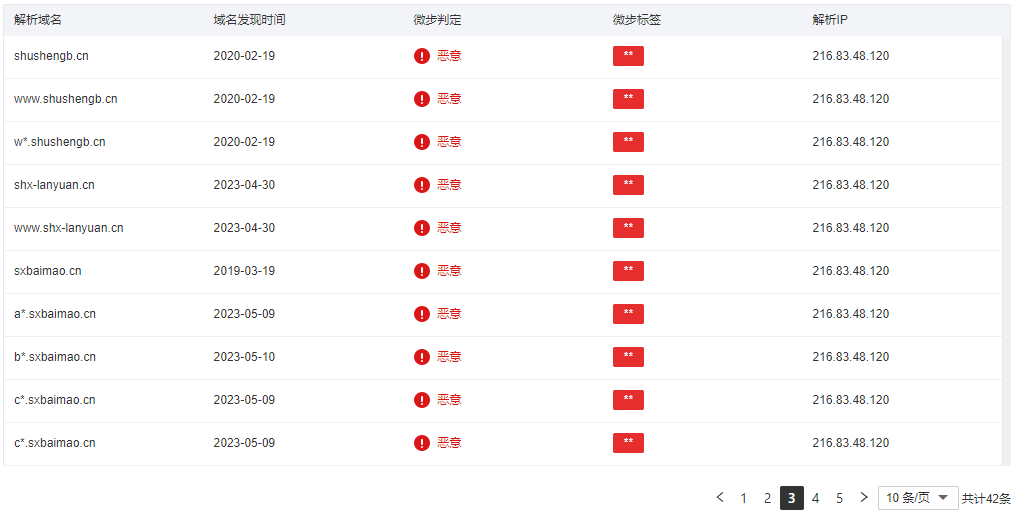This screenshot has width=1022, height=523.
Task: Click the red tag badge in shx-lanyuan.cn row
Action: [628, 185]
